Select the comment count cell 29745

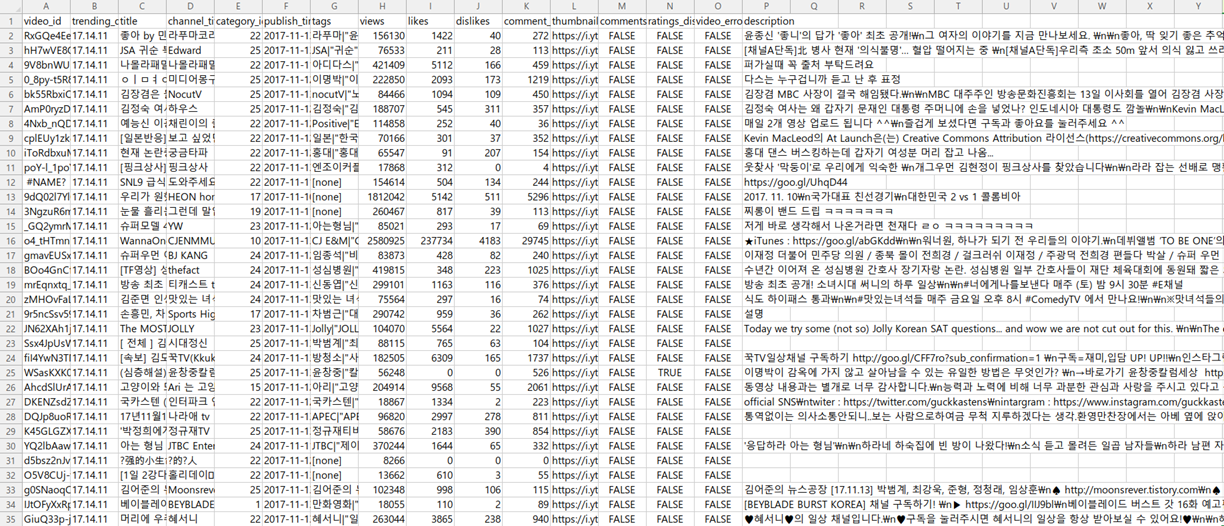pyautogui.click(x=527, y=240)
